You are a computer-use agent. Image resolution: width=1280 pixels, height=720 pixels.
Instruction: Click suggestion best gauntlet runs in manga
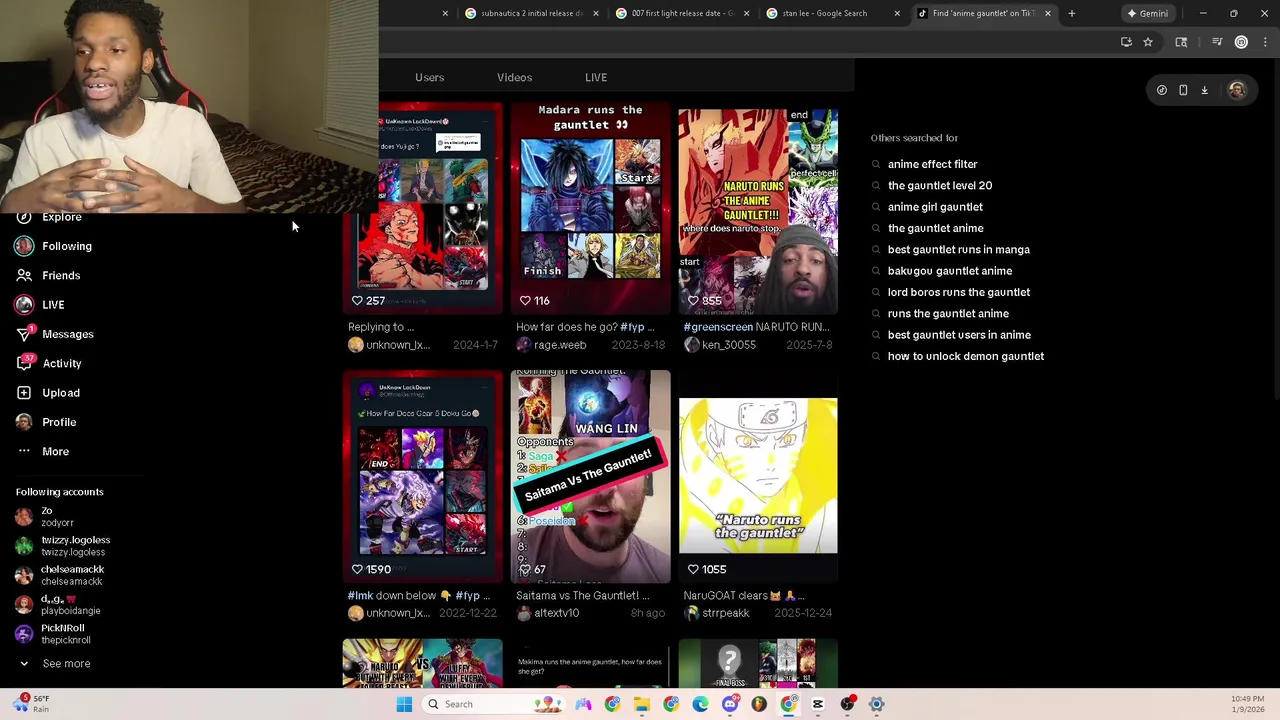click(958, 250)
